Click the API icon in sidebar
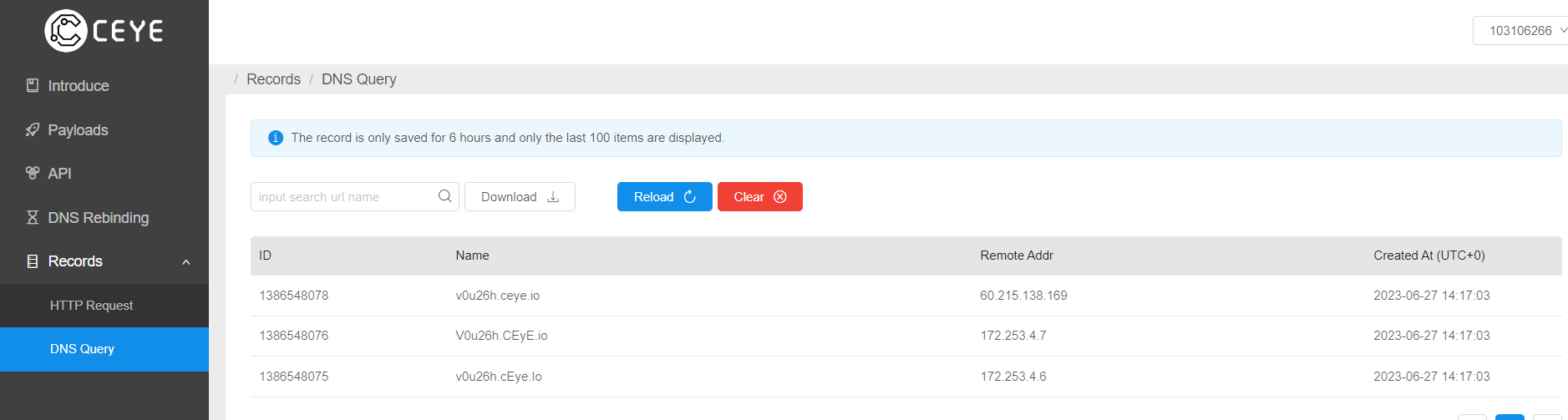This screenshot has height=420, width=1568. click(33, 173)
